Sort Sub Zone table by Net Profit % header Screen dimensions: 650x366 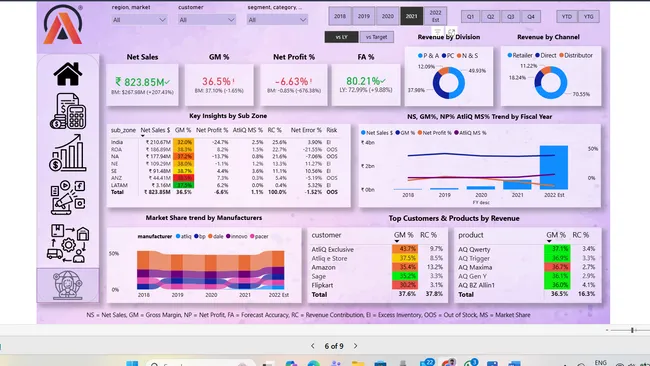coord(212,130)
